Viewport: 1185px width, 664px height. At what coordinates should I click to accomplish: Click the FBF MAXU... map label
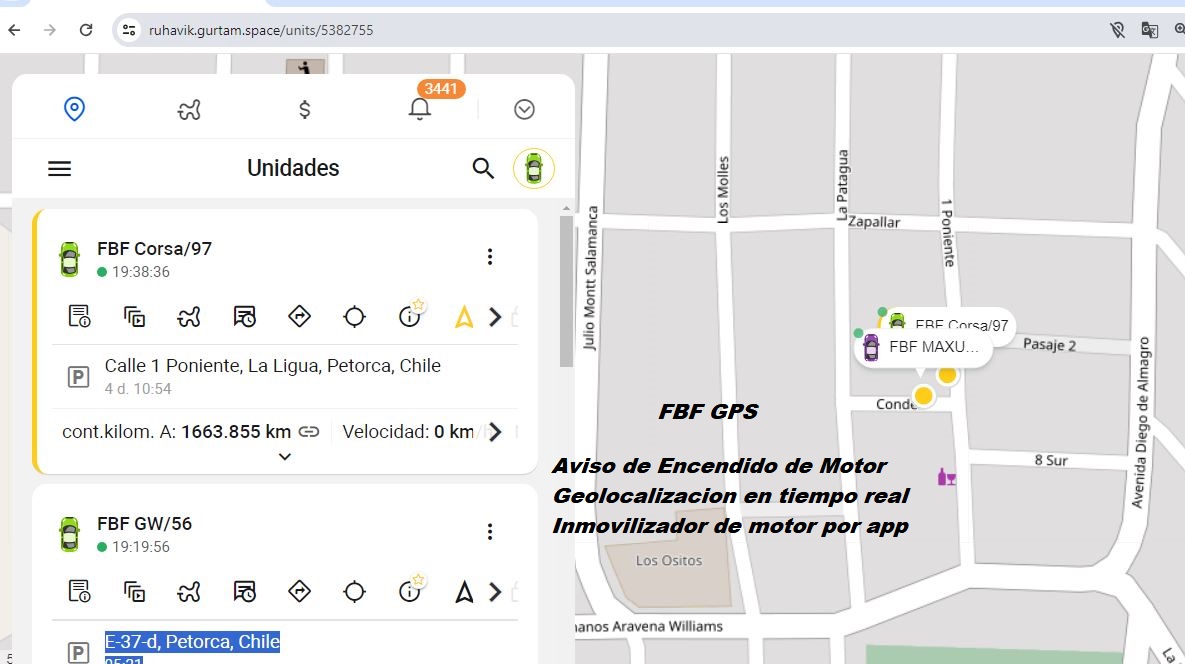coord(932,347)
